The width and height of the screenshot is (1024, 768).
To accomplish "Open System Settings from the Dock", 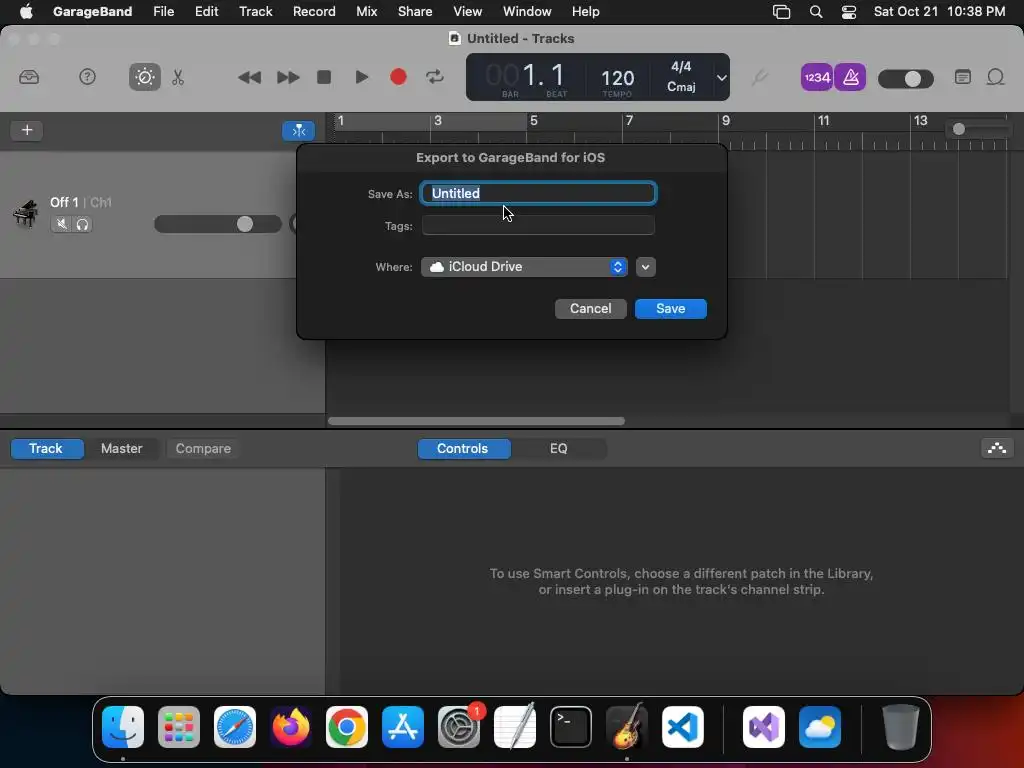I will pyautogui.click(x=459, y=727).
